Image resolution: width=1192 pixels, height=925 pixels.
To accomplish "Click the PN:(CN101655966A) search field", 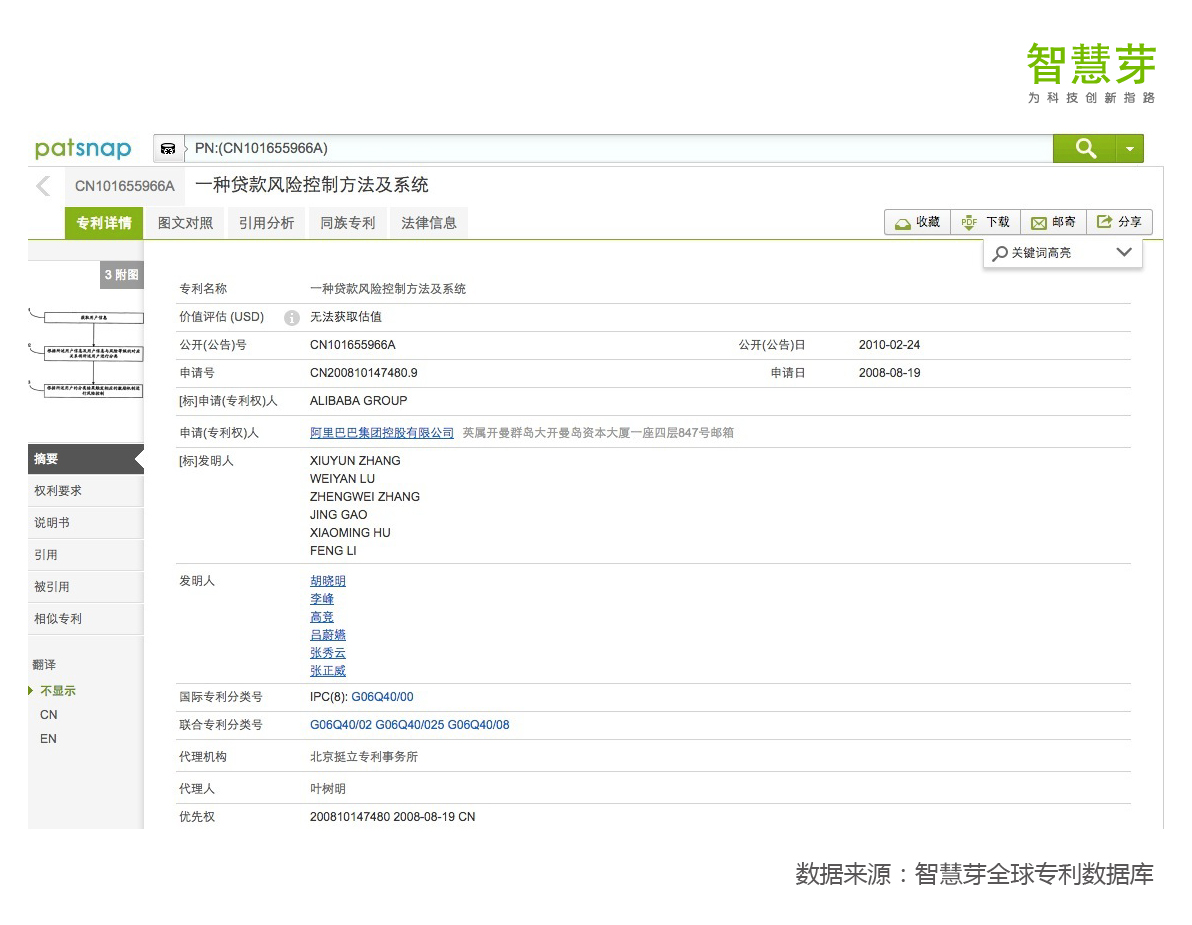I will point(619,148).
